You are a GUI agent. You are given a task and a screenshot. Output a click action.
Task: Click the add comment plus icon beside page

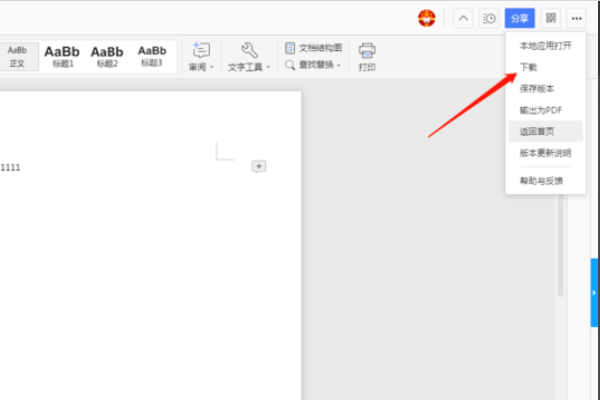coord(259,167)
